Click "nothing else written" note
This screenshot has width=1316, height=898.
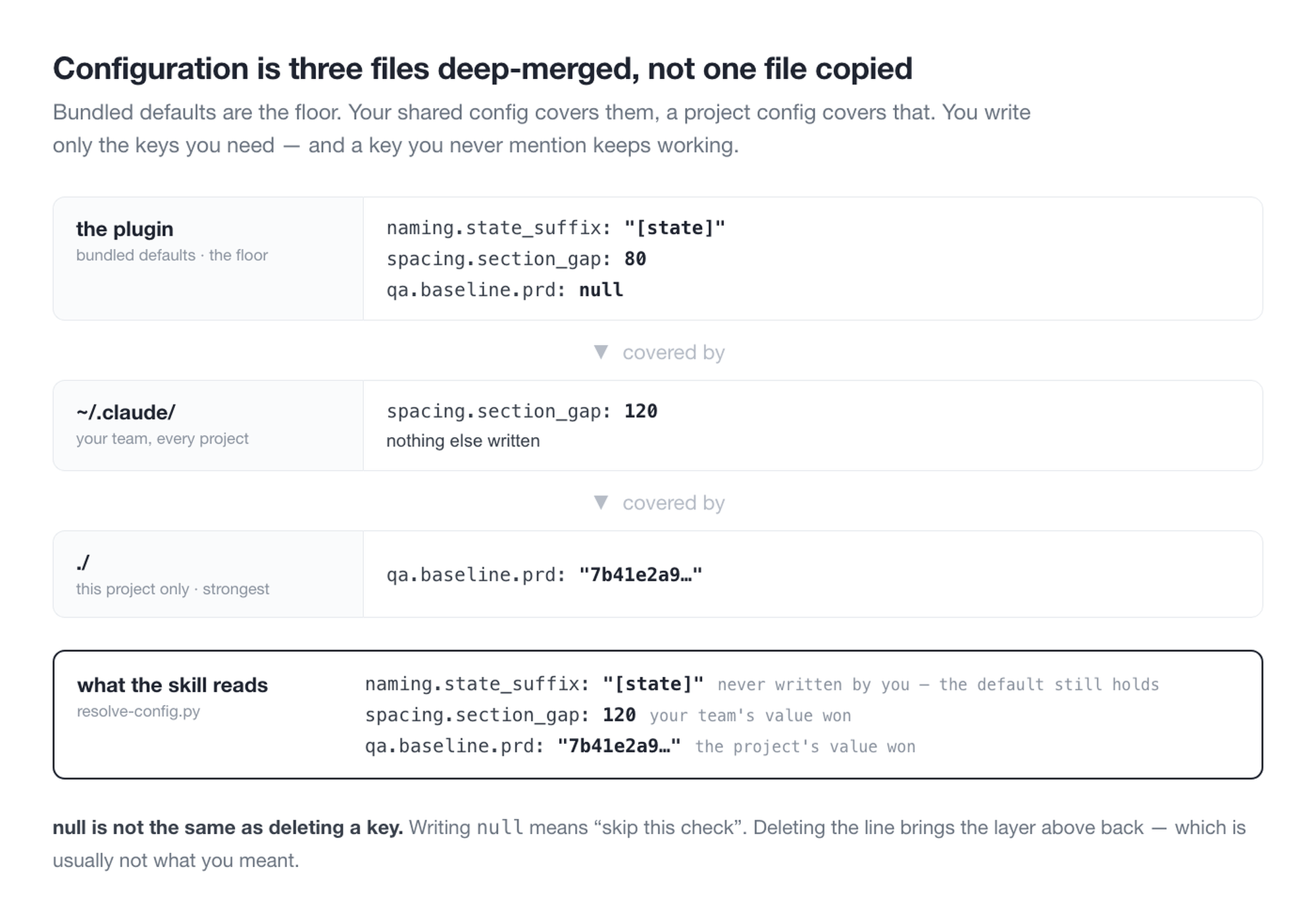pyautogui.click(x=463, y=441)
